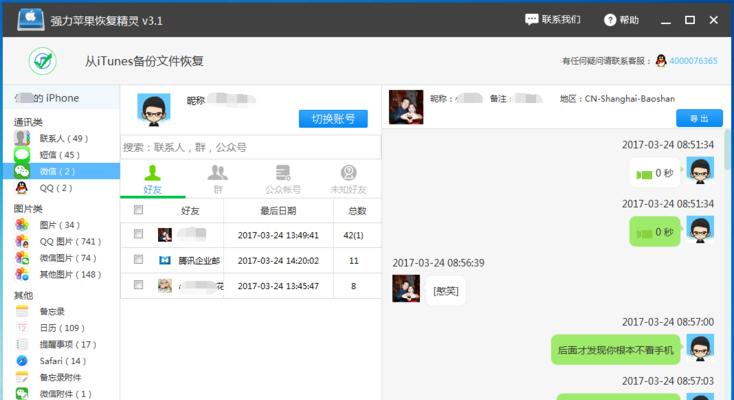Image resolution: width=734 pixels, height=400 pixels.
Task: Switch to 公众帐号 tab
Action: (x=283, y=179)
